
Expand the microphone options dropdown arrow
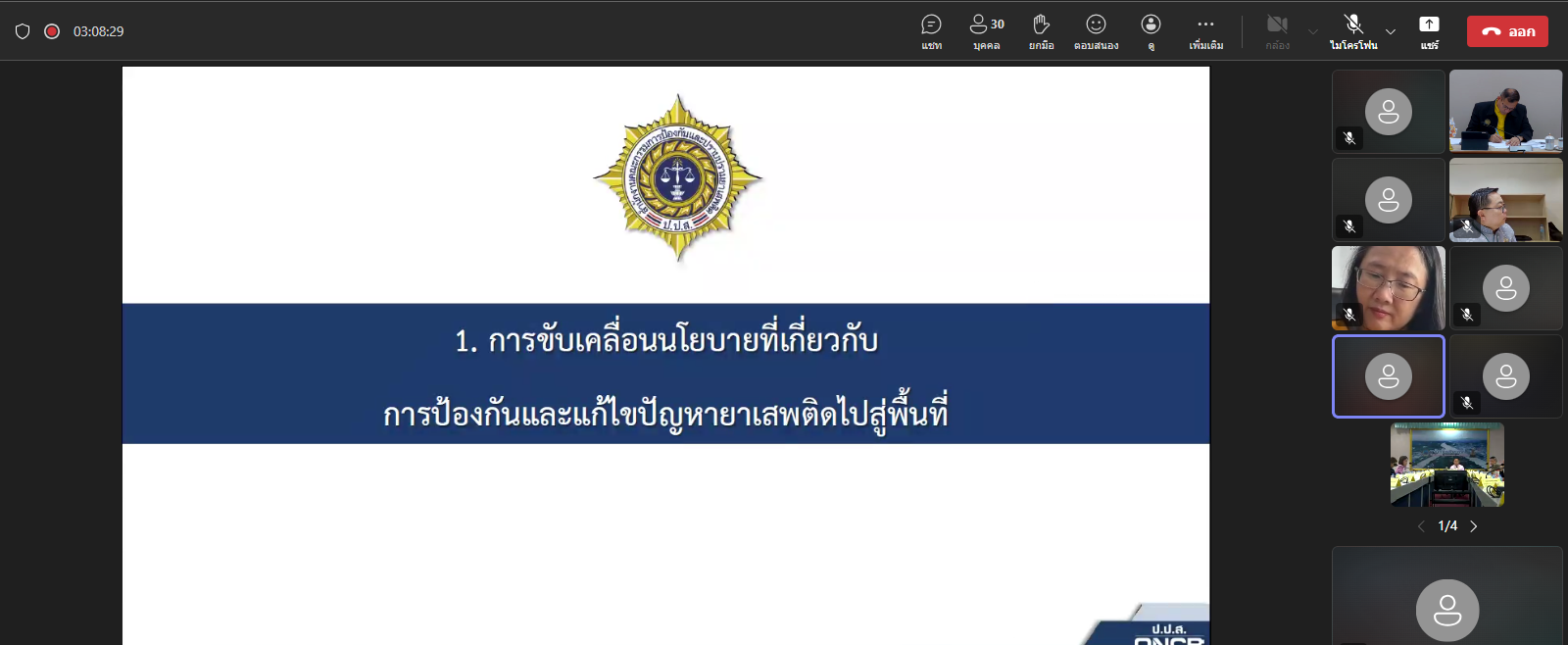tap(1390, 31)
